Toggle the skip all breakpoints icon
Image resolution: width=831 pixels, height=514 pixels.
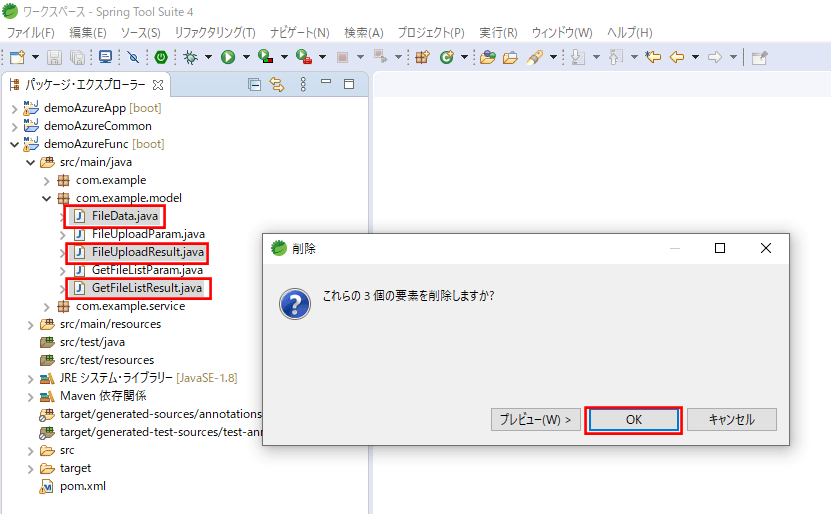coord(134,57)
